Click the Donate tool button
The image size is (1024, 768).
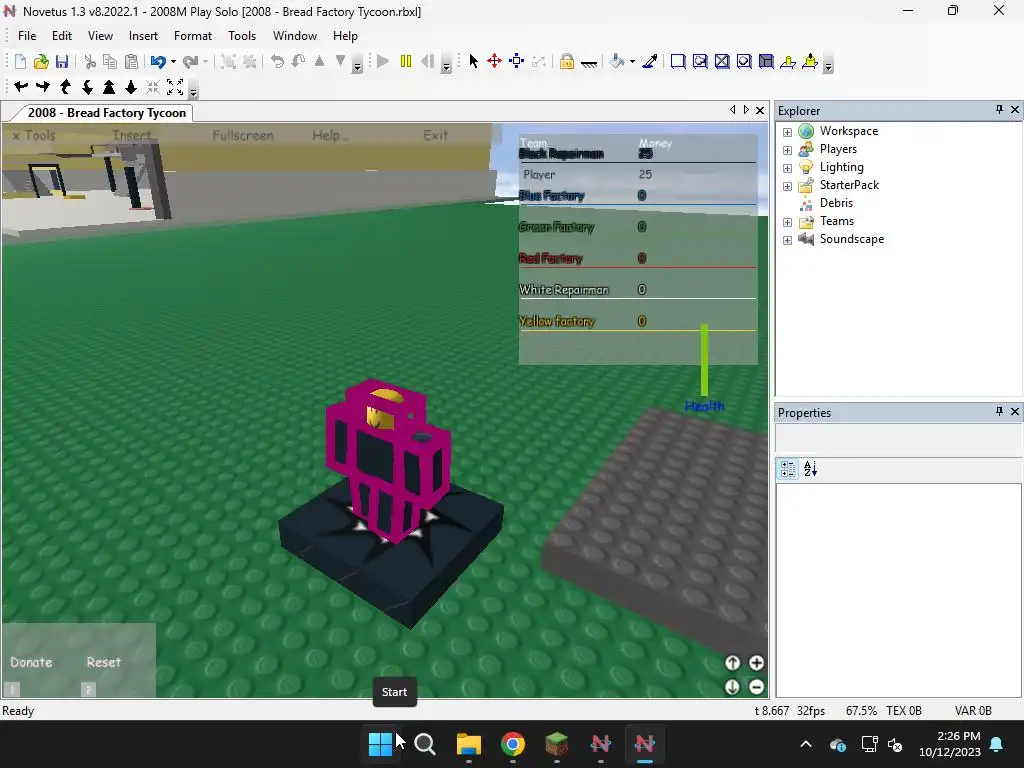(x=31, y=662)
